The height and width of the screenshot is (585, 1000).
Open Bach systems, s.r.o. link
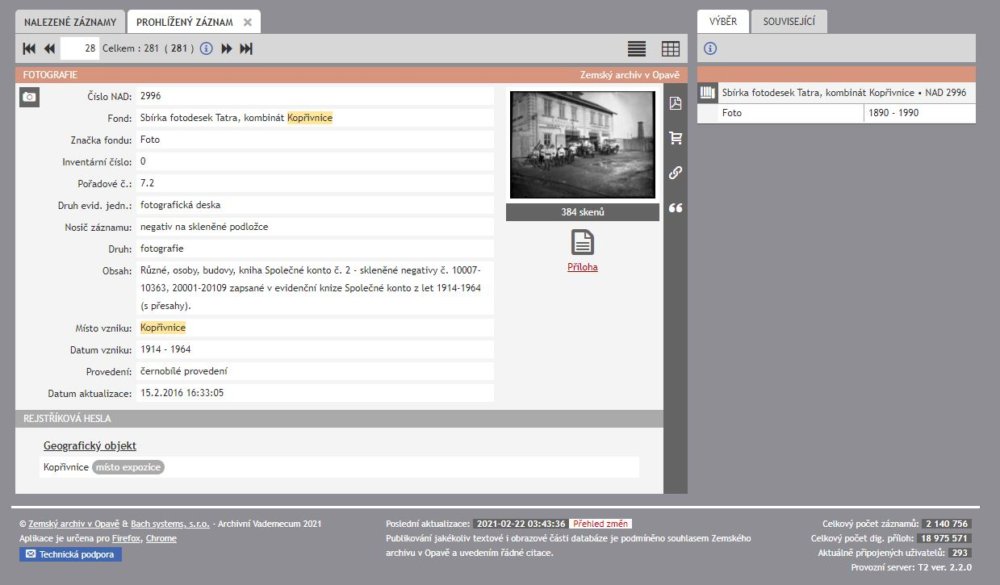(170, 524)
